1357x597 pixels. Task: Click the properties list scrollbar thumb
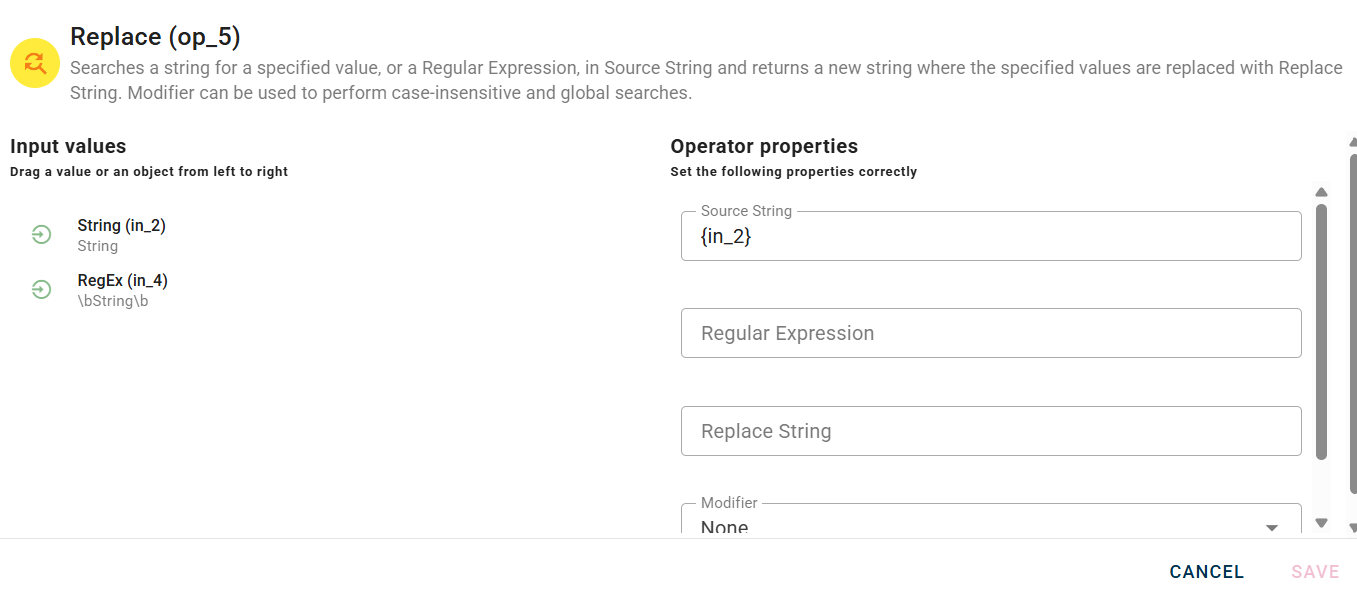tap(1321, 330)
